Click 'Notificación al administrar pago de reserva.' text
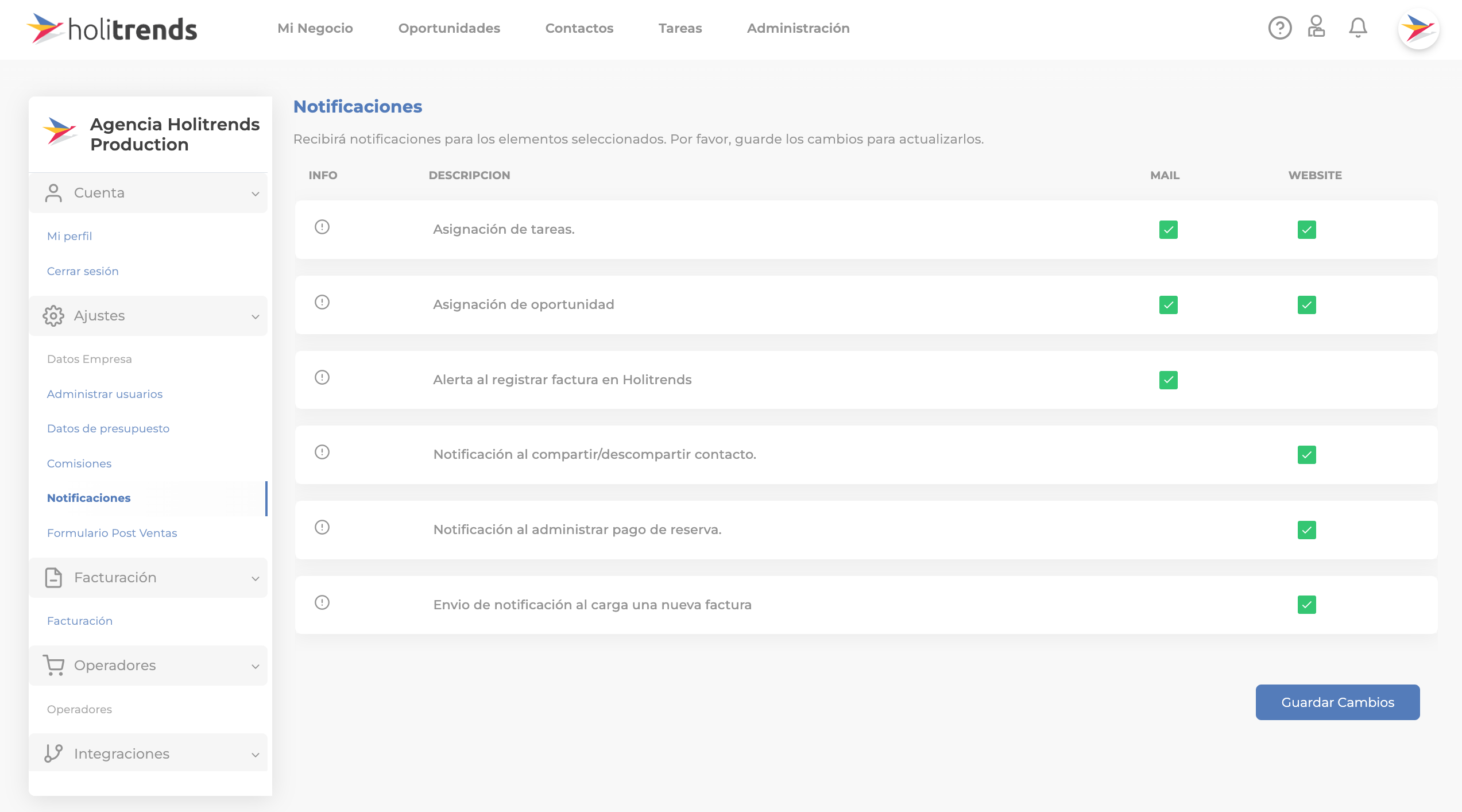This screenshot has height=812, width=1462. [578, 529]
